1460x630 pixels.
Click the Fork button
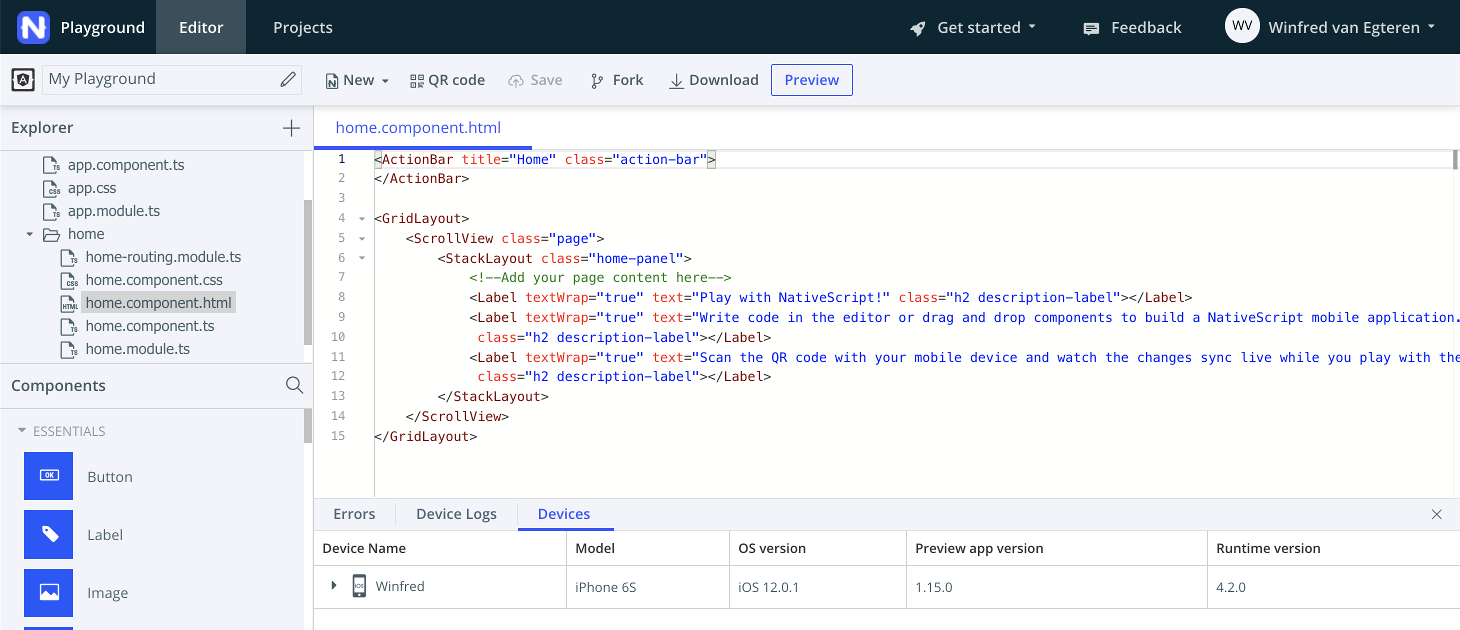pyautogui.click(x=617, y=80)
